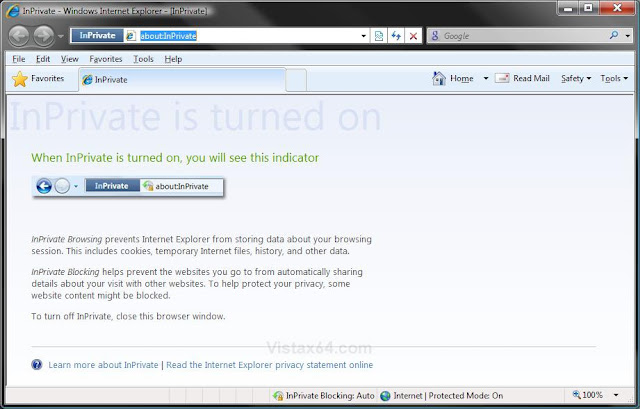This screenshot has height=409, width=640.
Task: Open the search provider dropdown arrow
Action: (x=627, y=36)
